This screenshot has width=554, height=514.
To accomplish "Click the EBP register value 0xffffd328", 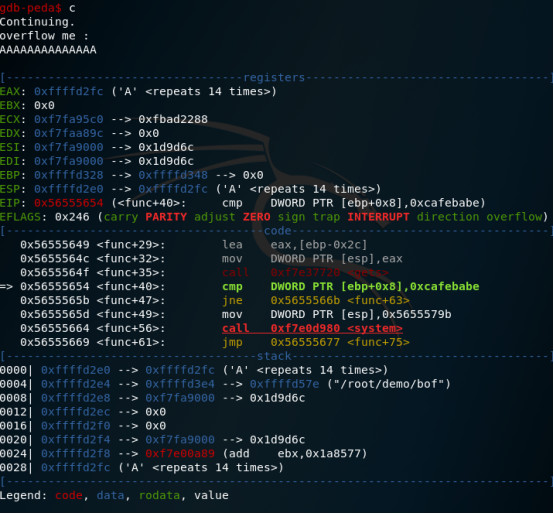I will coord(69,175).
